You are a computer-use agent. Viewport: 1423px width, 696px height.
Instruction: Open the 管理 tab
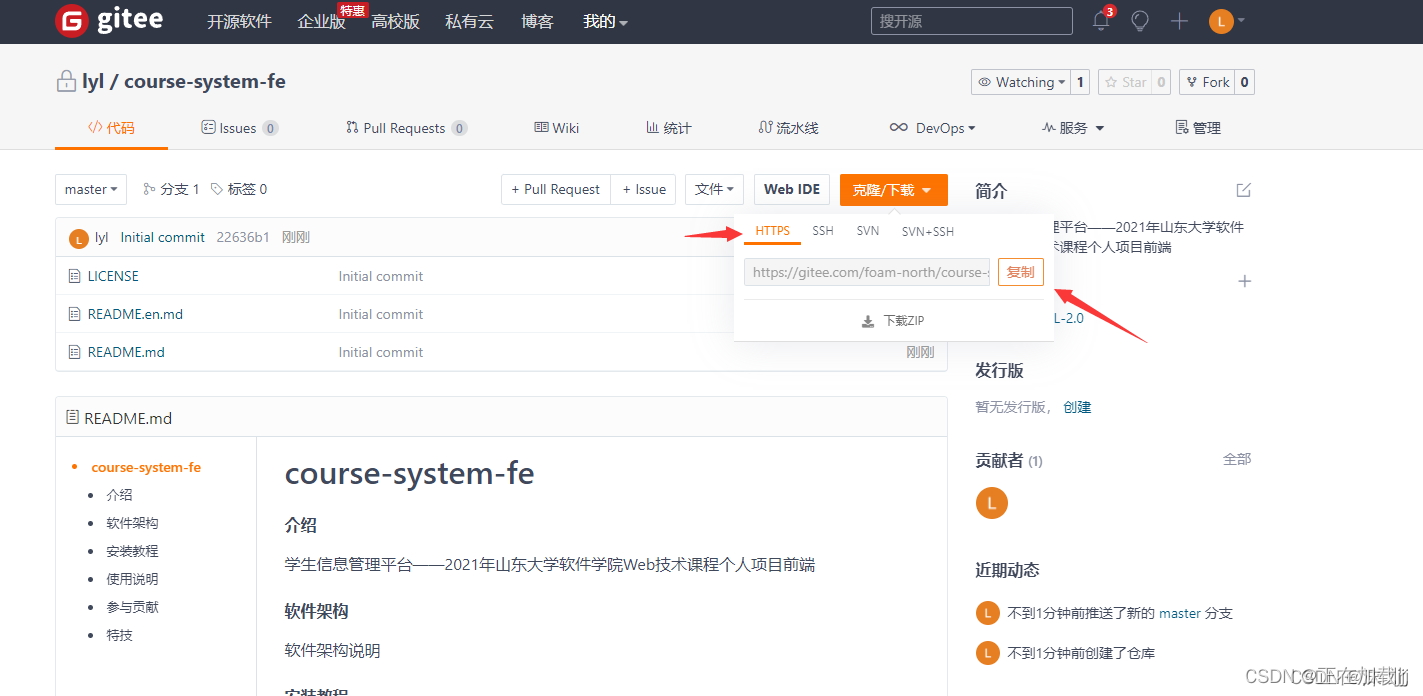(1198, 128)
